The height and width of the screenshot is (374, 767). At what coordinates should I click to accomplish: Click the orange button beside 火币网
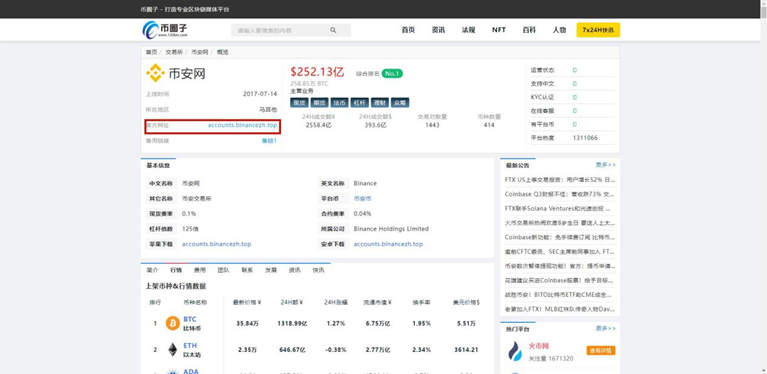point(601,351)
